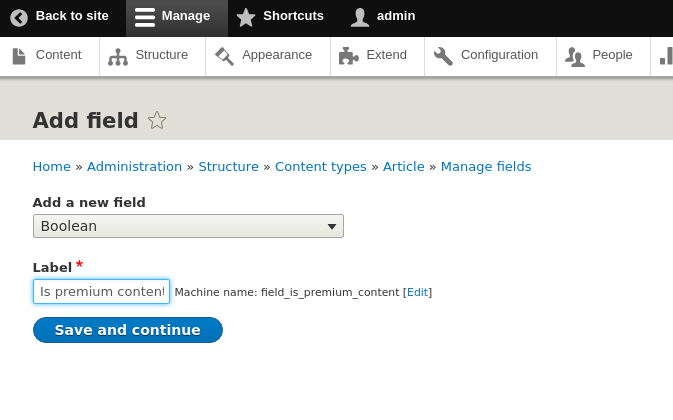Click the Configuration wrench icon
The image size is (673, 420).
pyautogui.click(x=443, y=56)
